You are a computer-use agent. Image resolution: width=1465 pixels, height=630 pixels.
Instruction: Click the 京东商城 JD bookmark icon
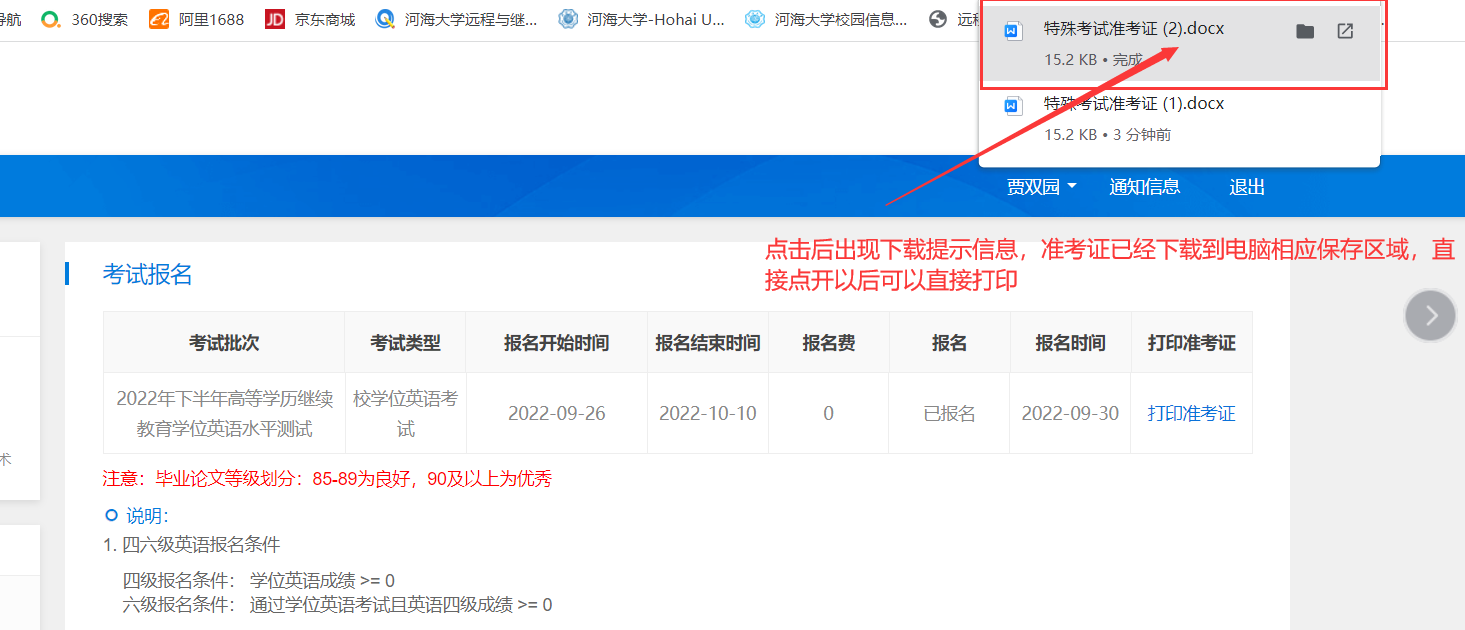pos(275,19)
